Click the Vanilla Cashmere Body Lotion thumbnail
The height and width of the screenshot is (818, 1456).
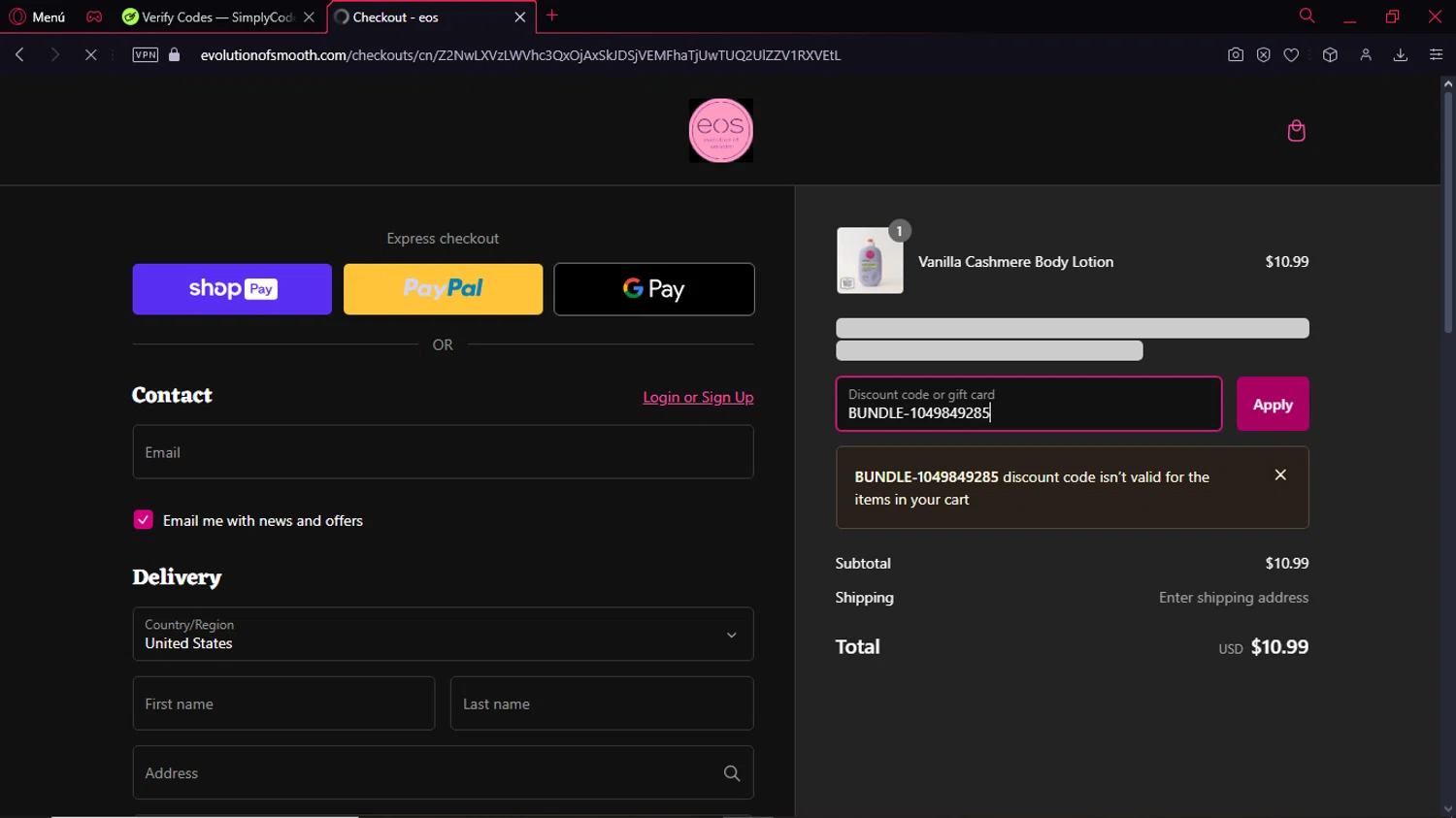(870, 260)
